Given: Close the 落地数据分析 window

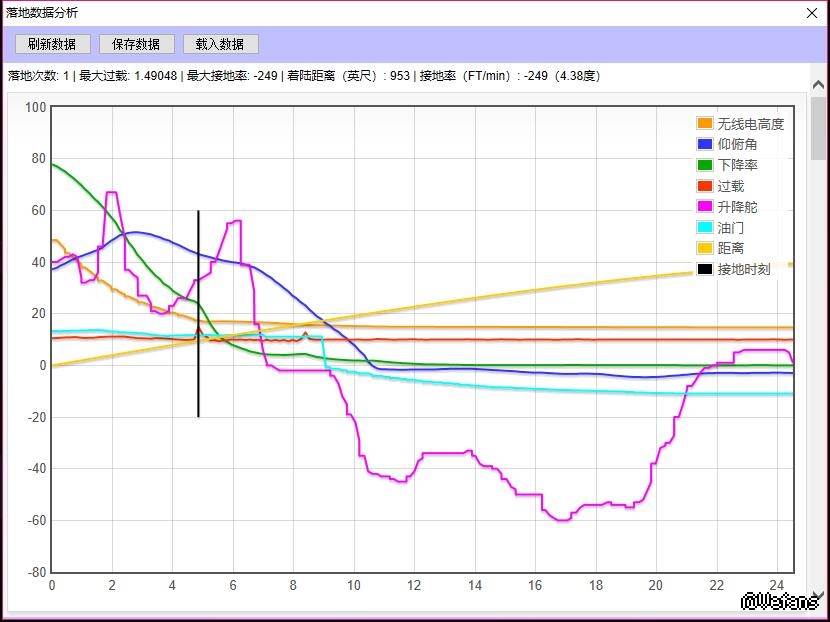Looking at the screenshot, I should coord(812,13).
